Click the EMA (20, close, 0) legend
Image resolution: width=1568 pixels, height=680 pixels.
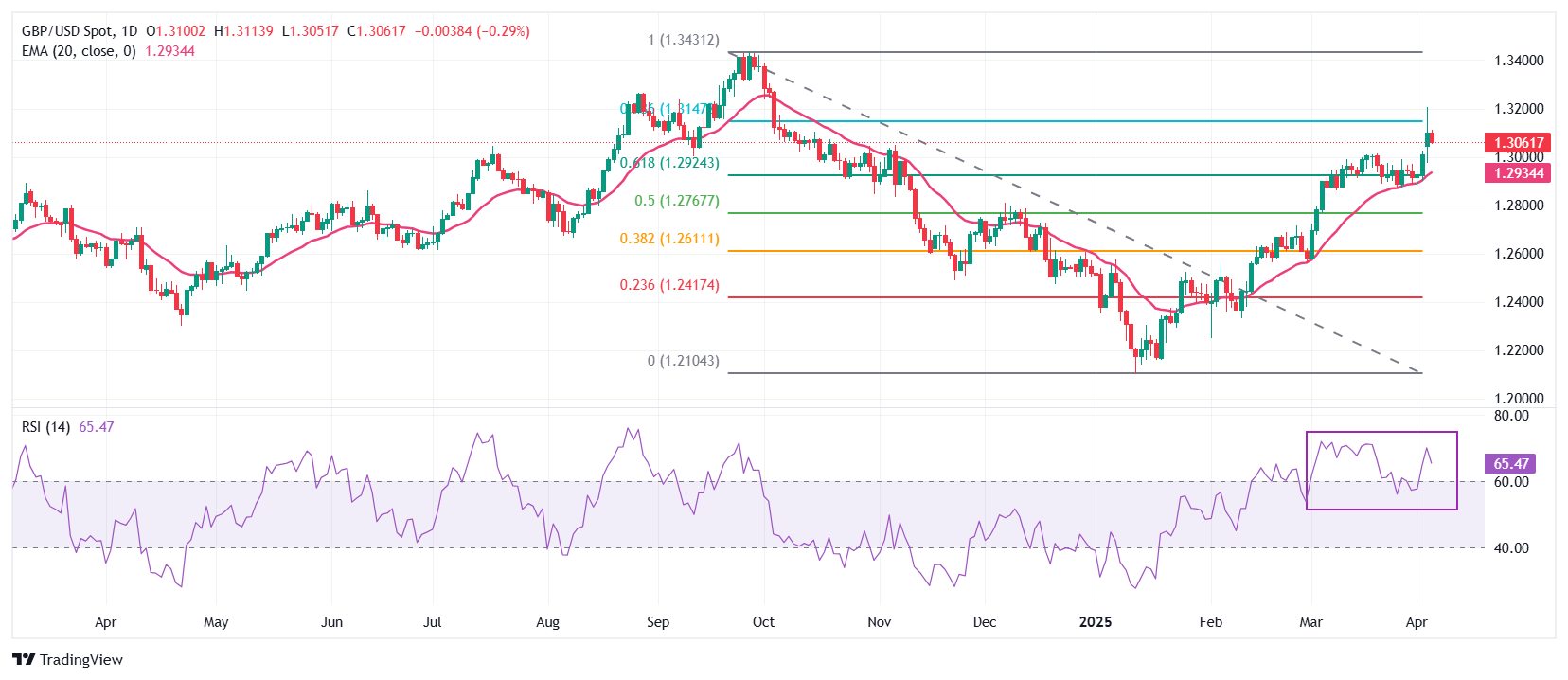[x=79, y=51]
